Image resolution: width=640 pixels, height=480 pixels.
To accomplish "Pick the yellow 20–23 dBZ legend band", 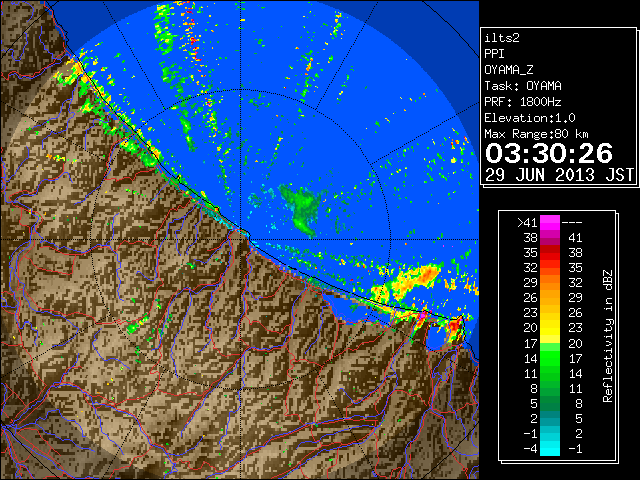I will pos(550,328).
